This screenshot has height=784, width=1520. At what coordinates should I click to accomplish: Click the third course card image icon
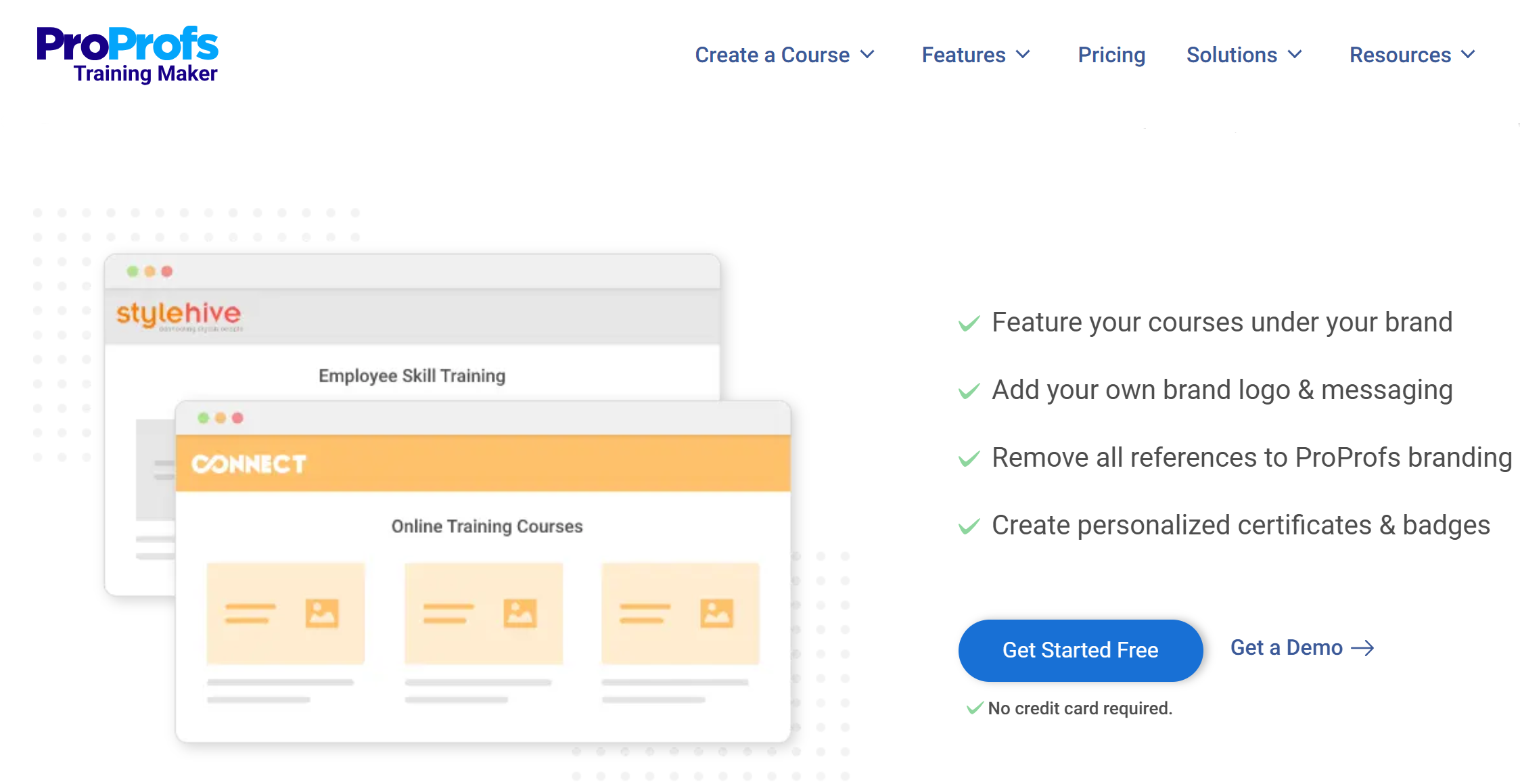tap(716, 614)
